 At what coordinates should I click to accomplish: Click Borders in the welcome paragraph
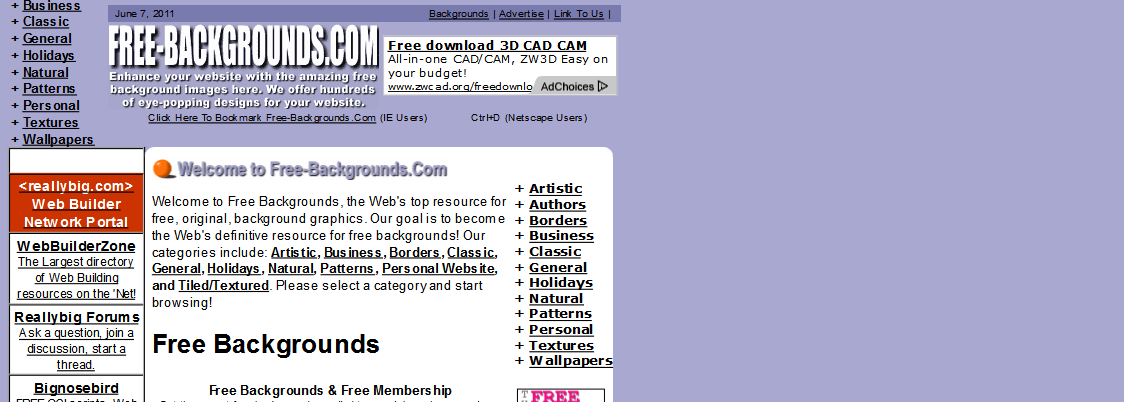point(414,252)
